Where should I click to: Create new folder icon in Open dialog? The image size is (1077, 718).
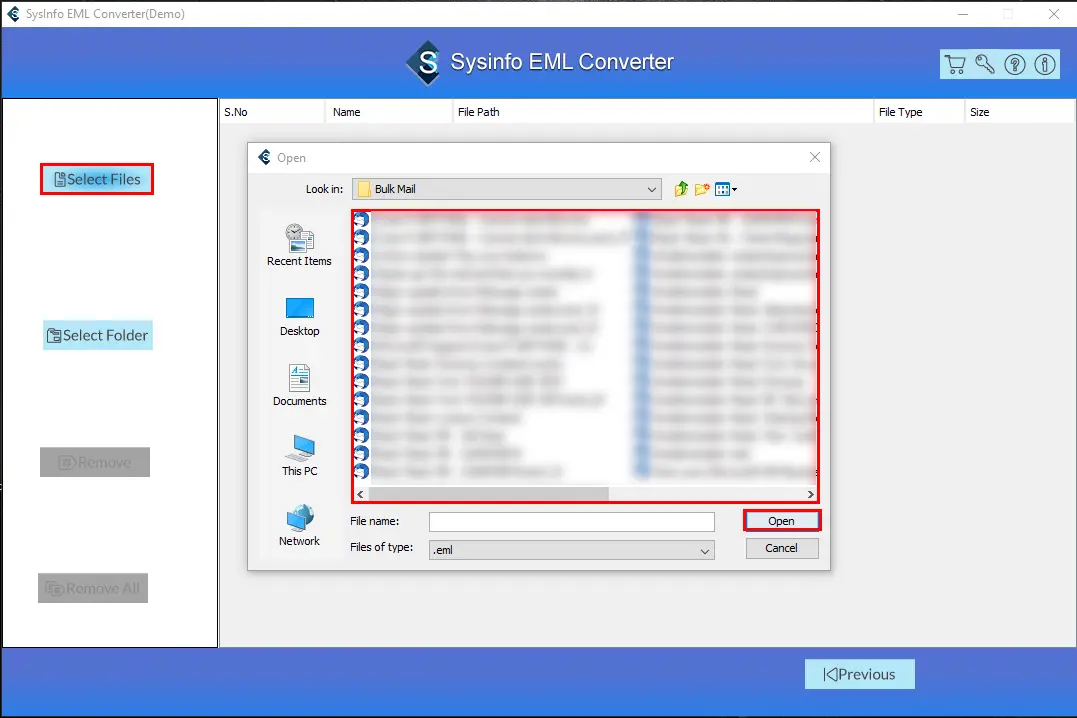pos(701,189)
